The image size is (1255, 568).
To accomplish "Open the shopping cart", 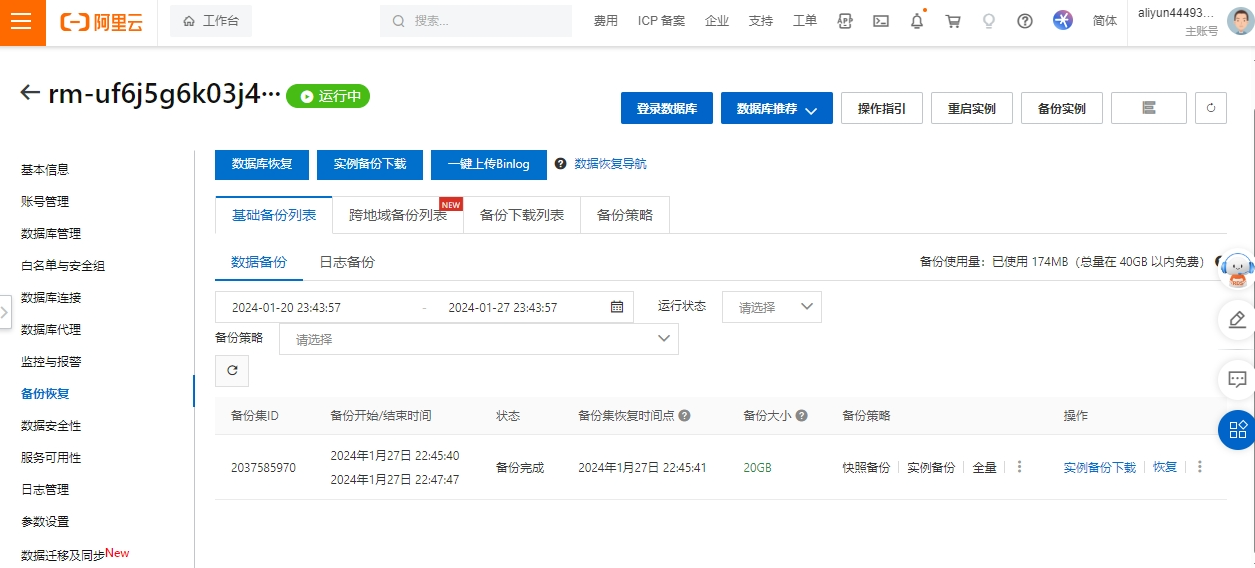I will tap(953, 21).
